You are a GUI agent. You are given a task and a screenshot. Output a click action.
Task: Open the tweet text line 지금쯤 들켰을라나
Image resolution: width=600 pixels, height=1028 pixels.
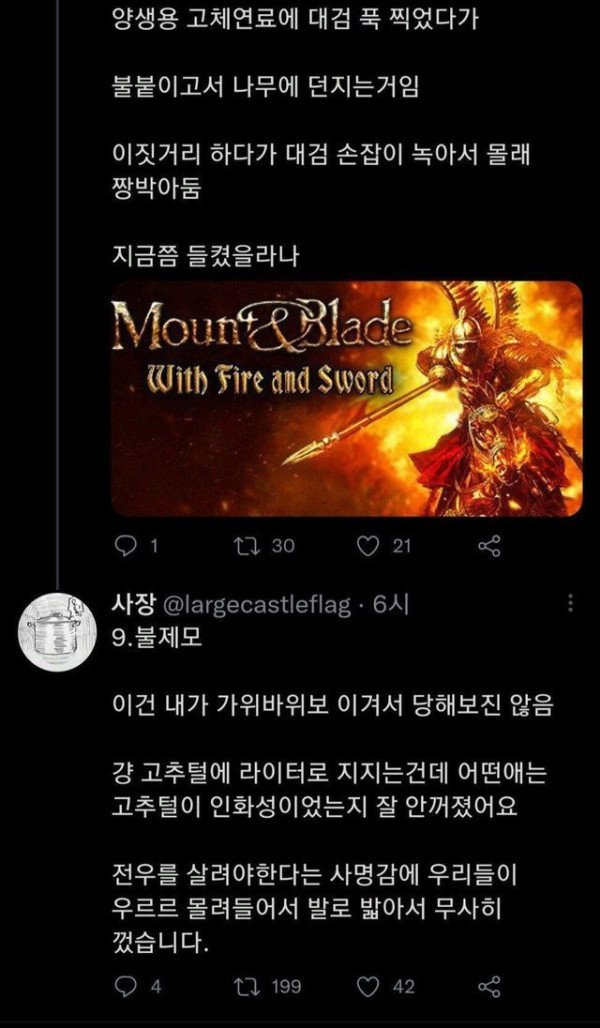pos(206,256)
